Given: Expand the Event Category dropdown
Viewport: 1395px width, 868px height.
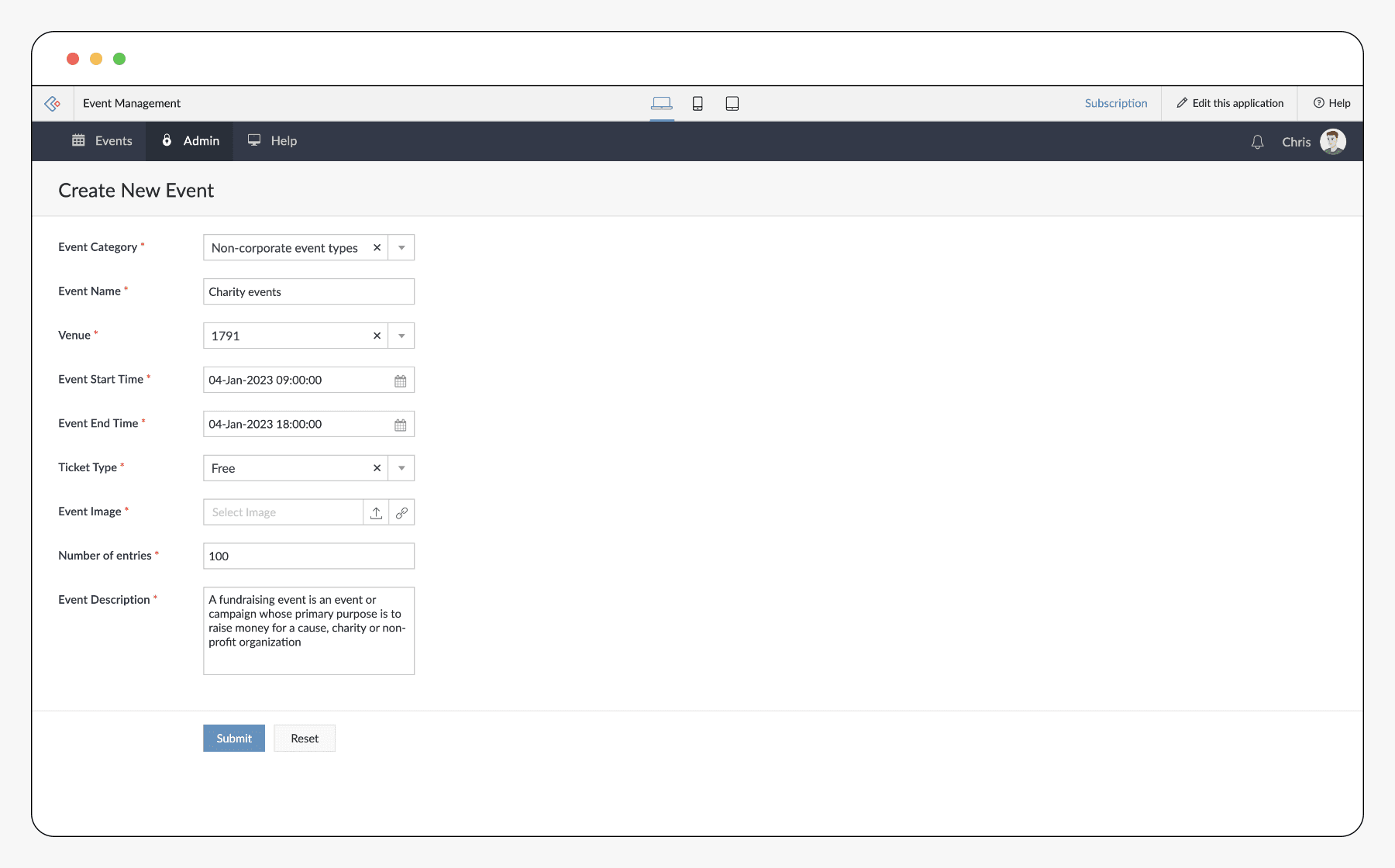Looking at the screenshot, I should point(401,248).
